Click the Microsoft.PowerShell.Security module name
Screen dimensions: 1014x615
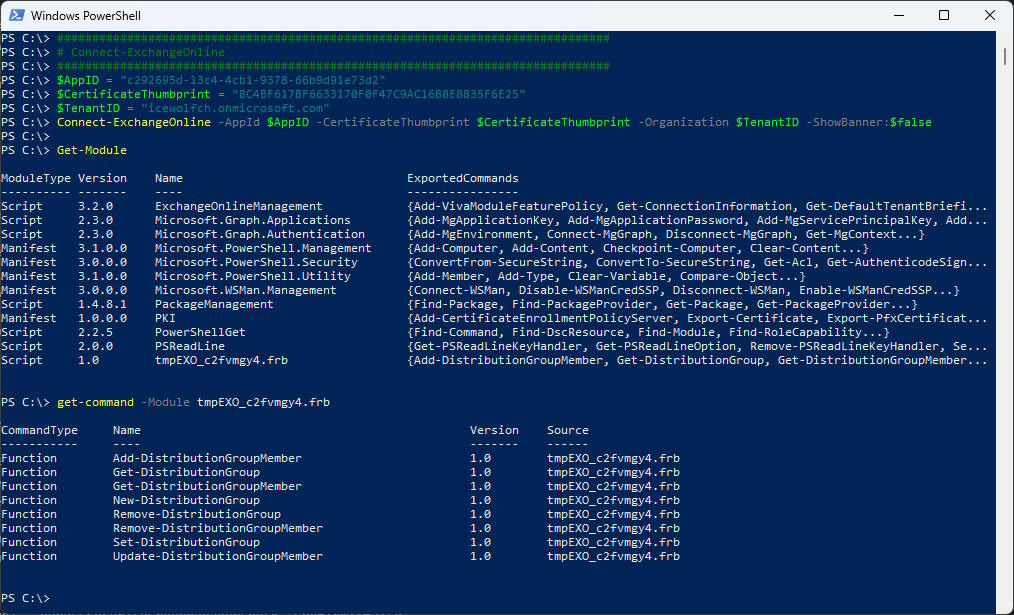coord(256,263)
